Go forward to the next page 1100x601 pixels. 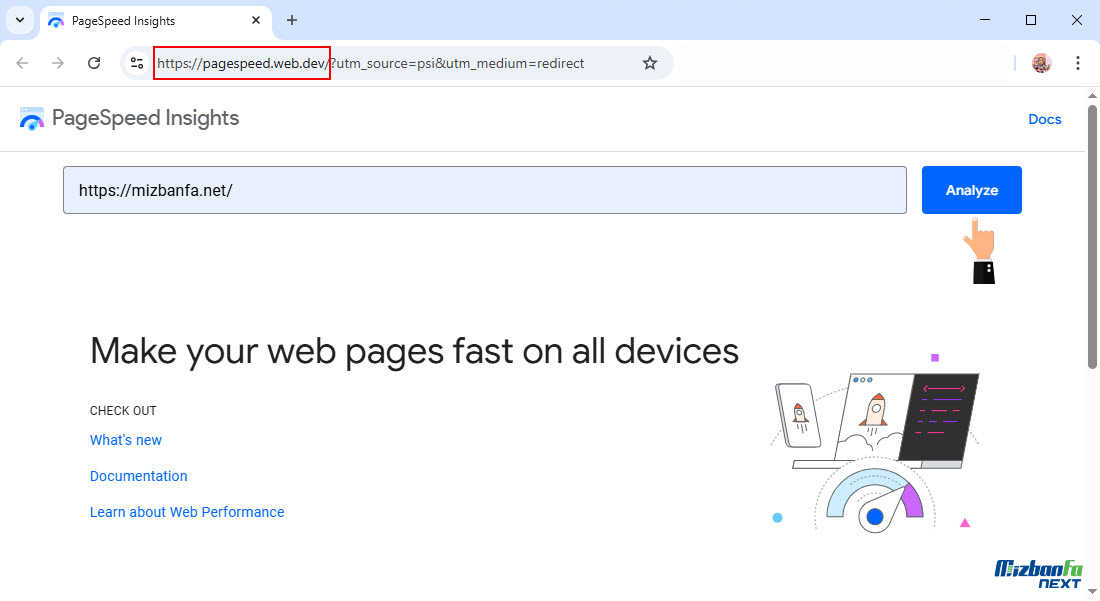58,63
